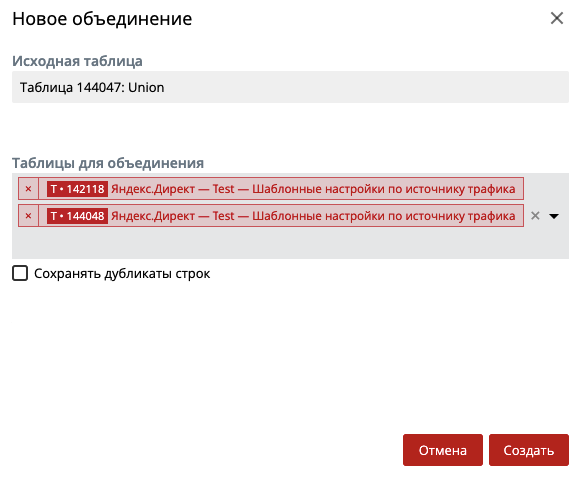Click empty area in Таблицы для объединения field
Viewport: 578px width, 479px height.
click(x=290, y=243)
